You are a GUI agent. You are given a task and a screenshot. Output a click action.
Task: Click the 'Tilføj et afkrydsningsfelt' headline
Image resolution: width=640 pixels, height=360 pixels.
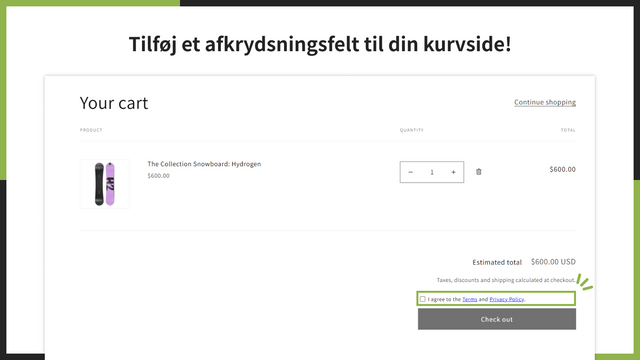[320, 44]
